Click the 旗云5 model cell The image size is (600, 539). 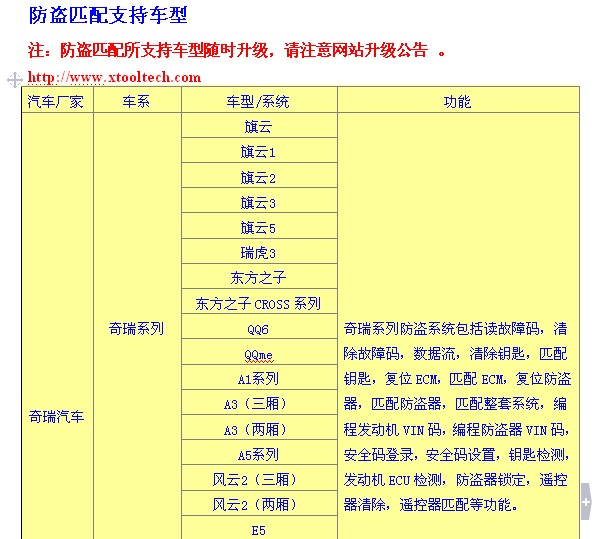258,228
